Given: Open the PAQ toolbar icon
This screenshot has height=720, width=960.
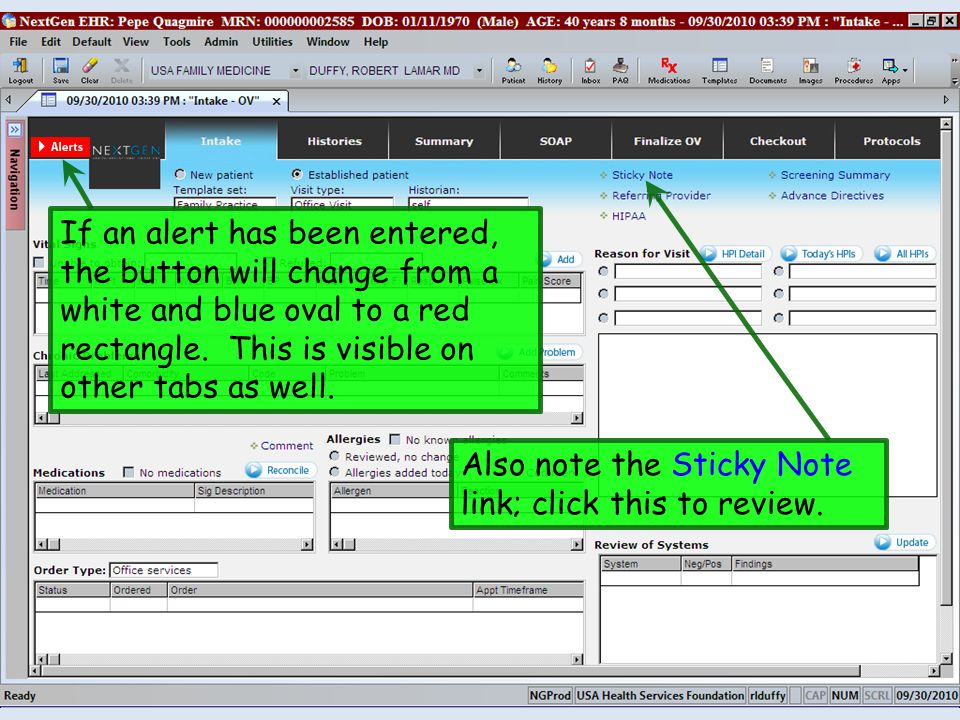Looking at the screenshot, I should [620, 70].
